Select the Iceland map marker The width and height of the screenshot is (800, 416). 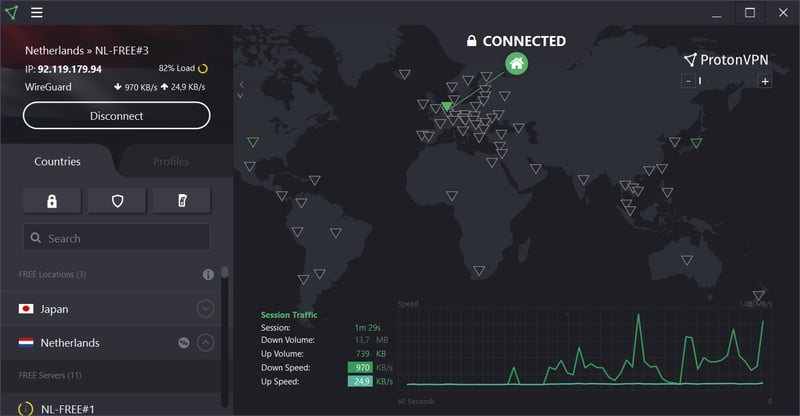[405, 75]
